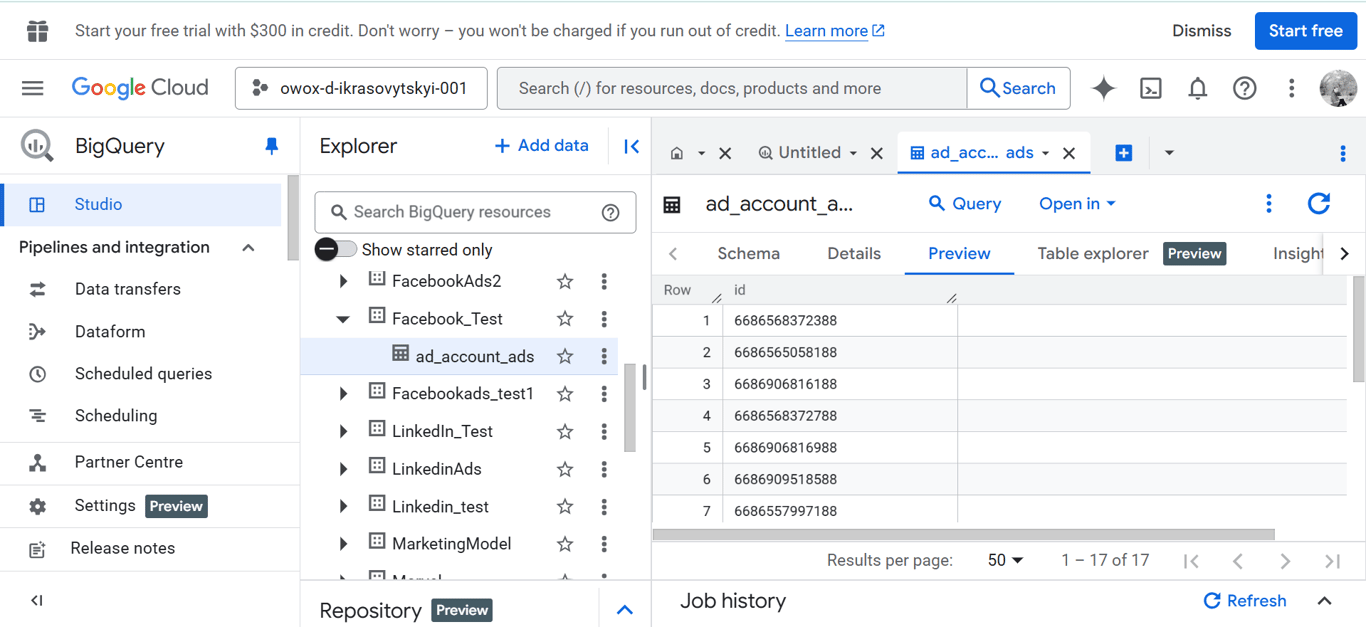Viewport: 1366px width, 627px height.
Task: Click the Start free button
Action: (1305, 31)
